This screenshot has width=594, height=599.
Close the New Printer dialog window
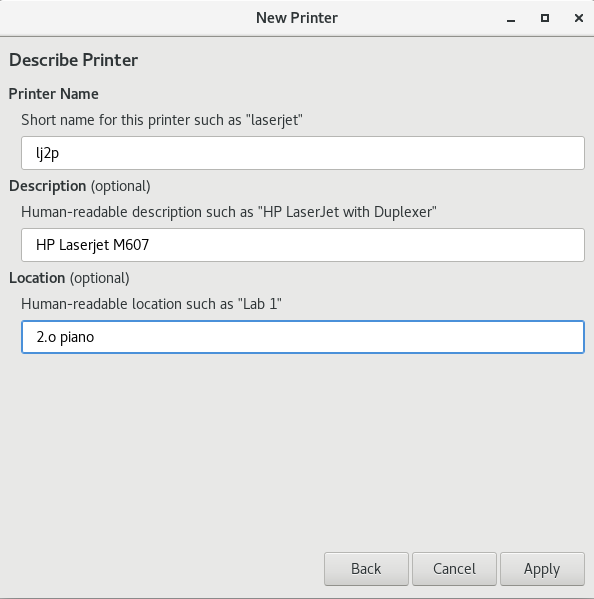[x=578, y=18]
